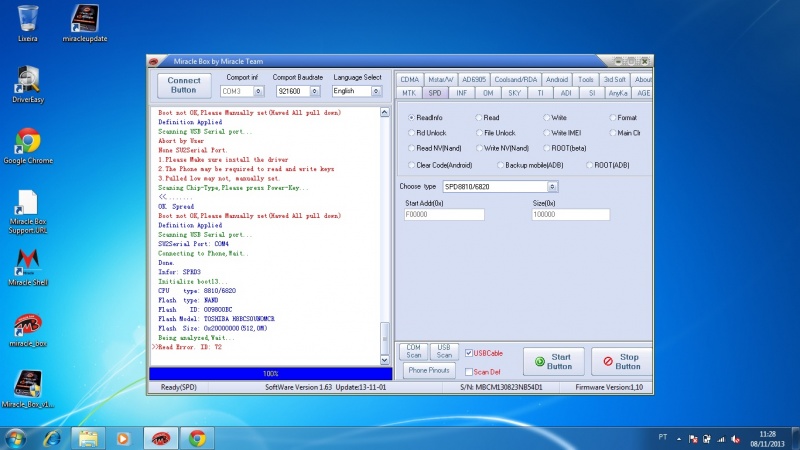The width and height of the screenshot is (800, 450).
Task: Expand the Language Select English dropdown
Action: [376, 91]
